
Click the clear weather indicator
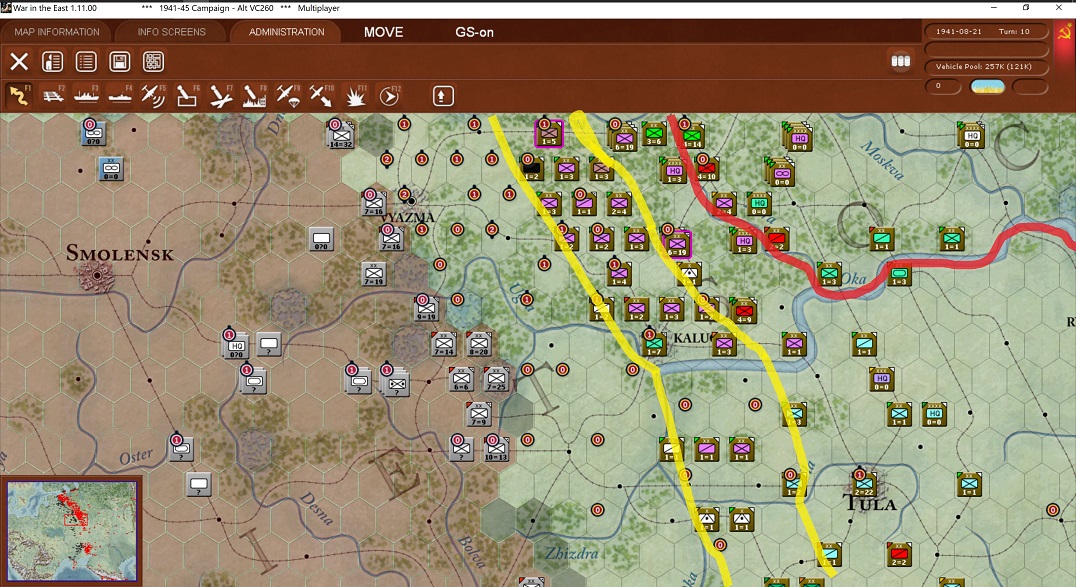pos(987,87)
